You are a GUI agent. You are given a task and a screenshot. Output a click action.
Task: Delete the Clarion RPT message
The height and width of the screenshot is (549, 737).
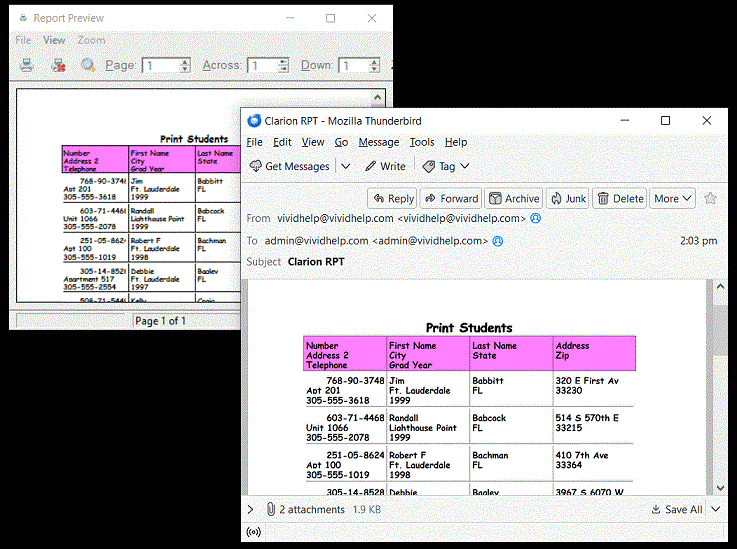pos(620,199)
